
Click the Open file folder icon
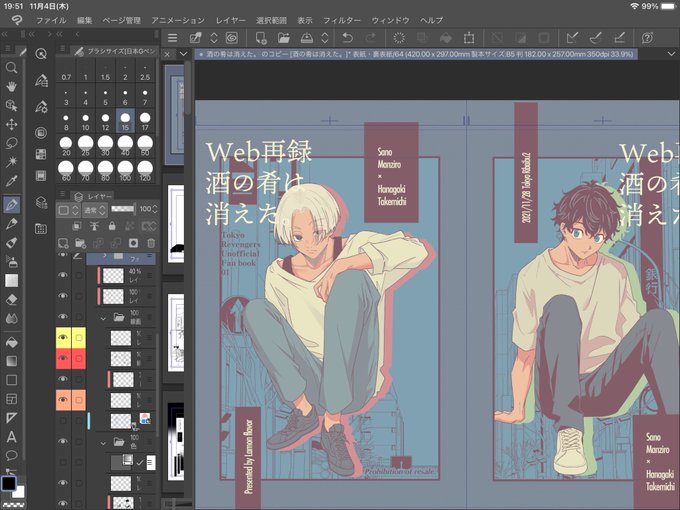284,38
